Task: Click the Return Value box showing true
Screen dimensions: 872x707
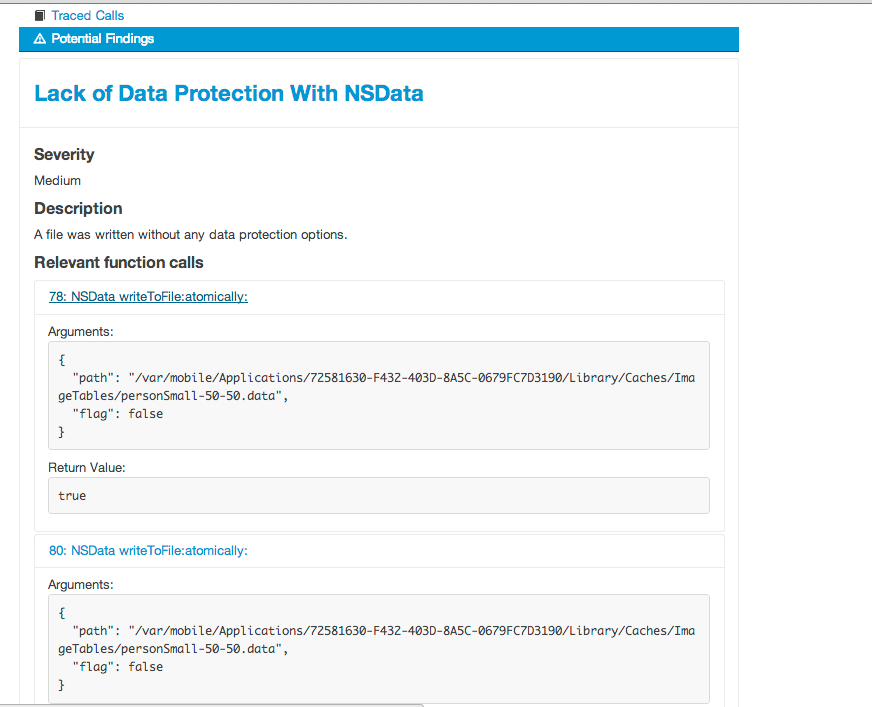Action: 379,496
